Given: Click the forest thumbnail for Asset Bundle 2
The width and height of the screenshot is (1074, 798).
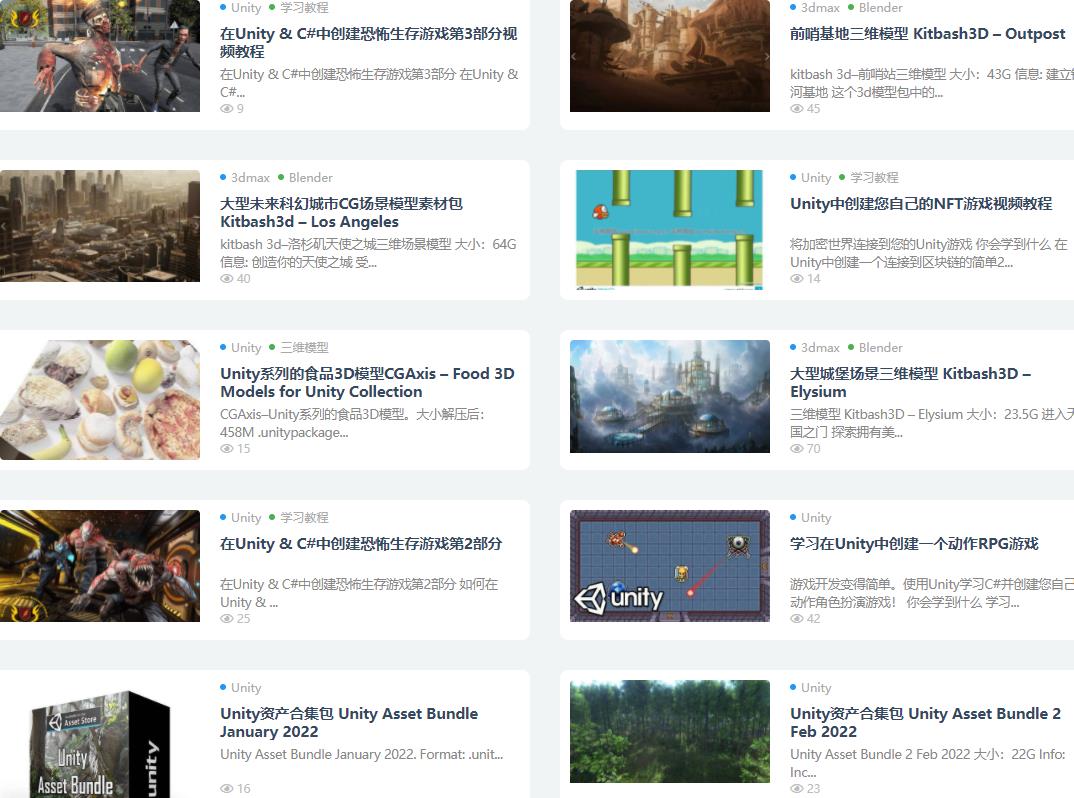Looking at the screenshot, I should [x=670, y=732].
